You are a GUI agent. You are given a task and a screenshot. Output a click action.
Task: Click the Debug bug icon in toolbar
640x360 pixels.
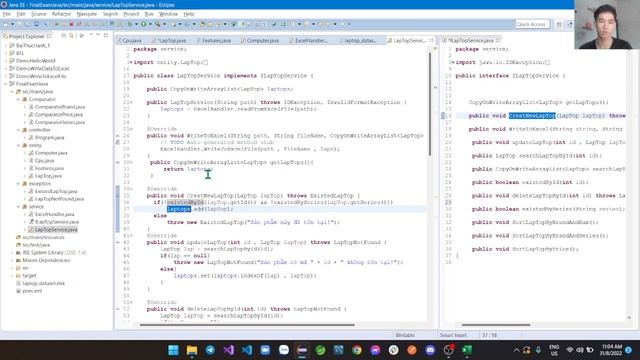pyautogui.click(x=130, y=24)
